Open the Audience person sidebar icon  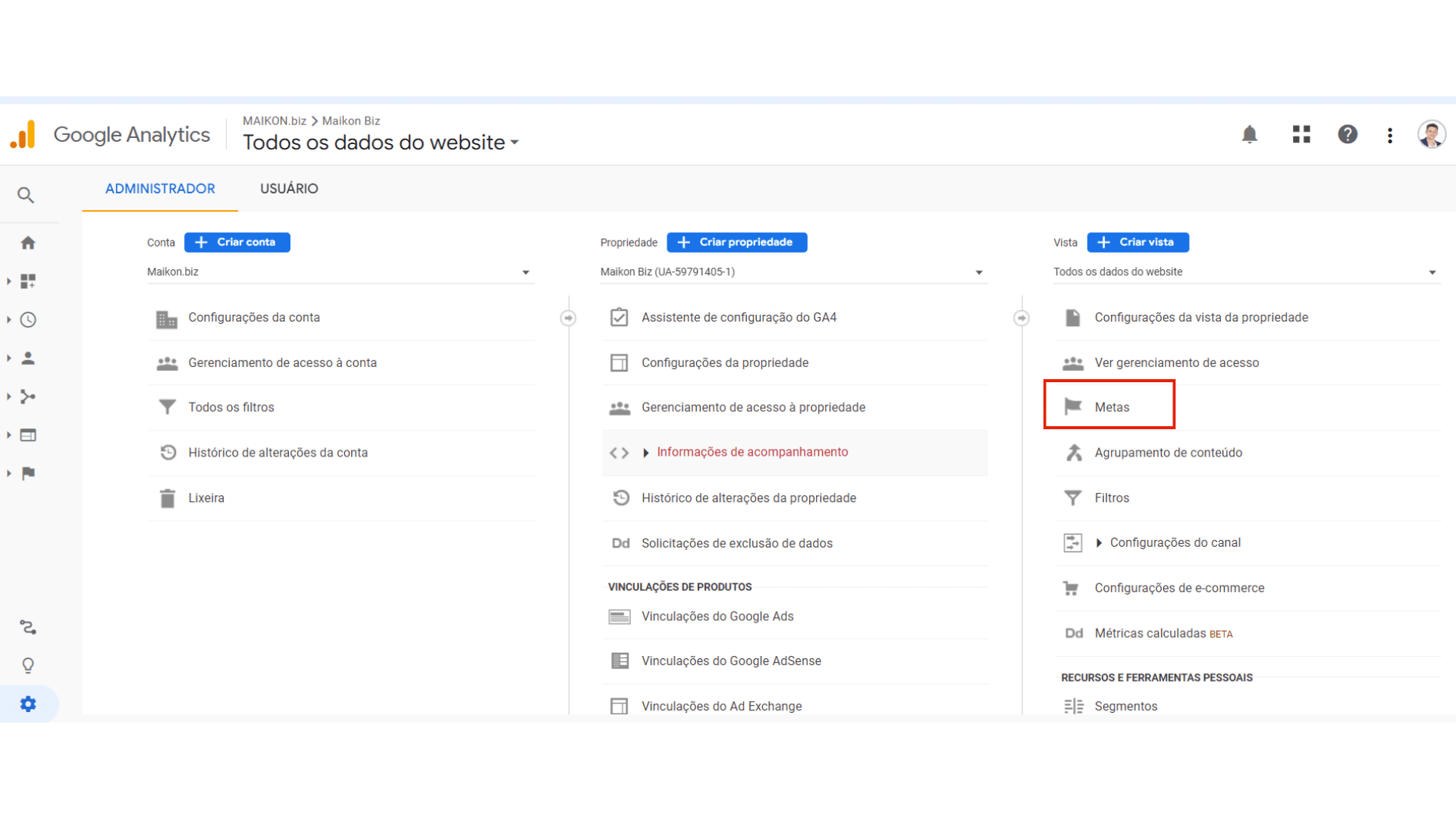(x=28, y=358)
